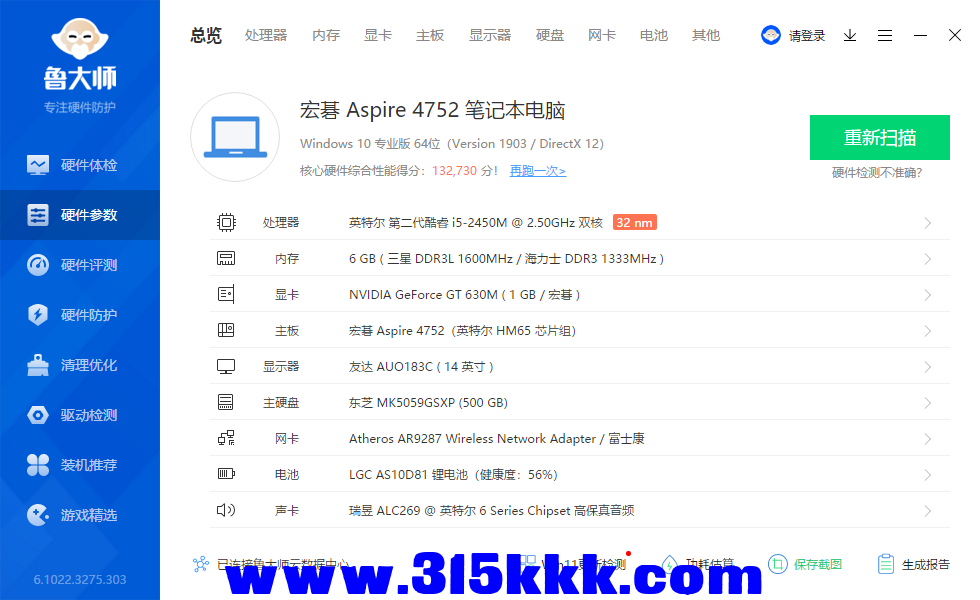Switch to the 显卡 tab

coord(378,36)
